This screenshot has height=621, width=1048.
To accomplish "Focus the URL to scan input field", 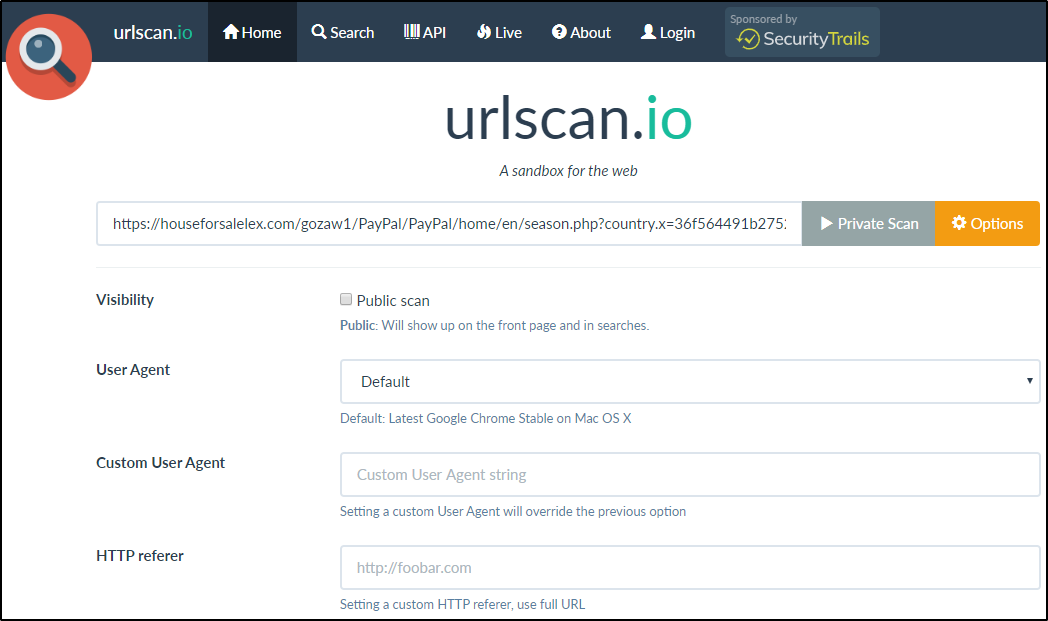I will click(449, 223).
